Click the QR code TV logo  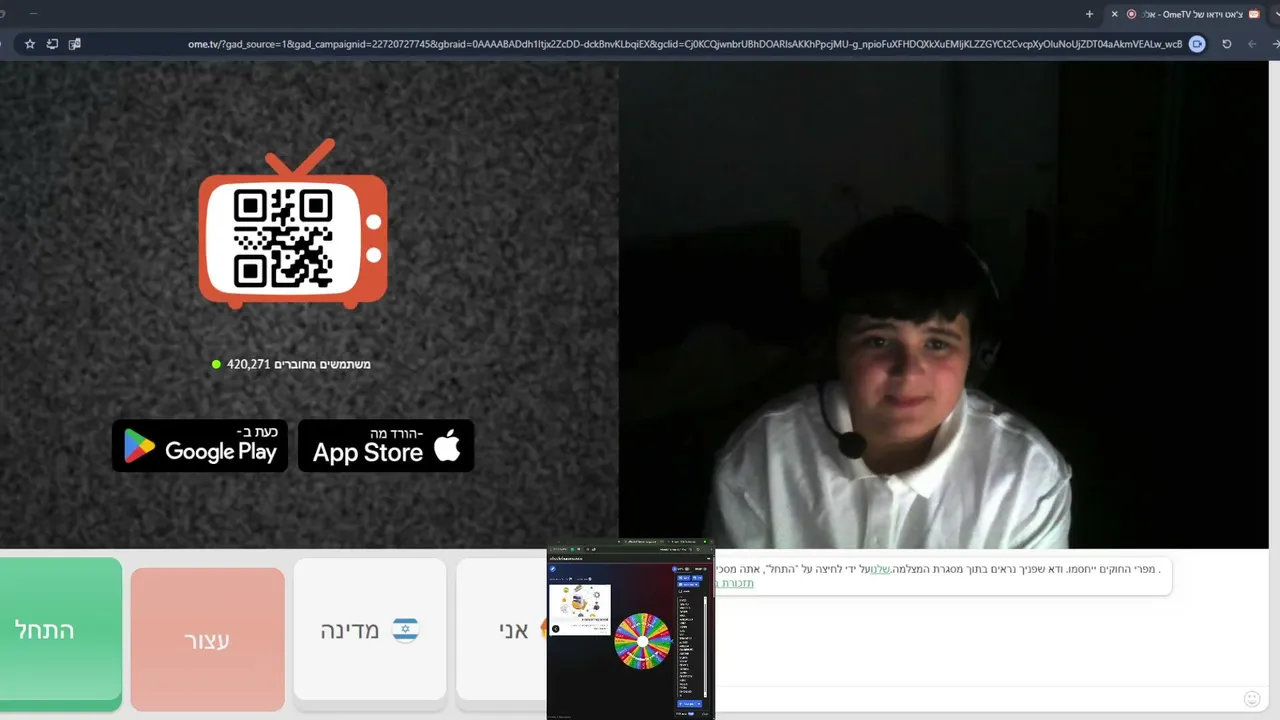pyautogui.click(x=293, y=225)
